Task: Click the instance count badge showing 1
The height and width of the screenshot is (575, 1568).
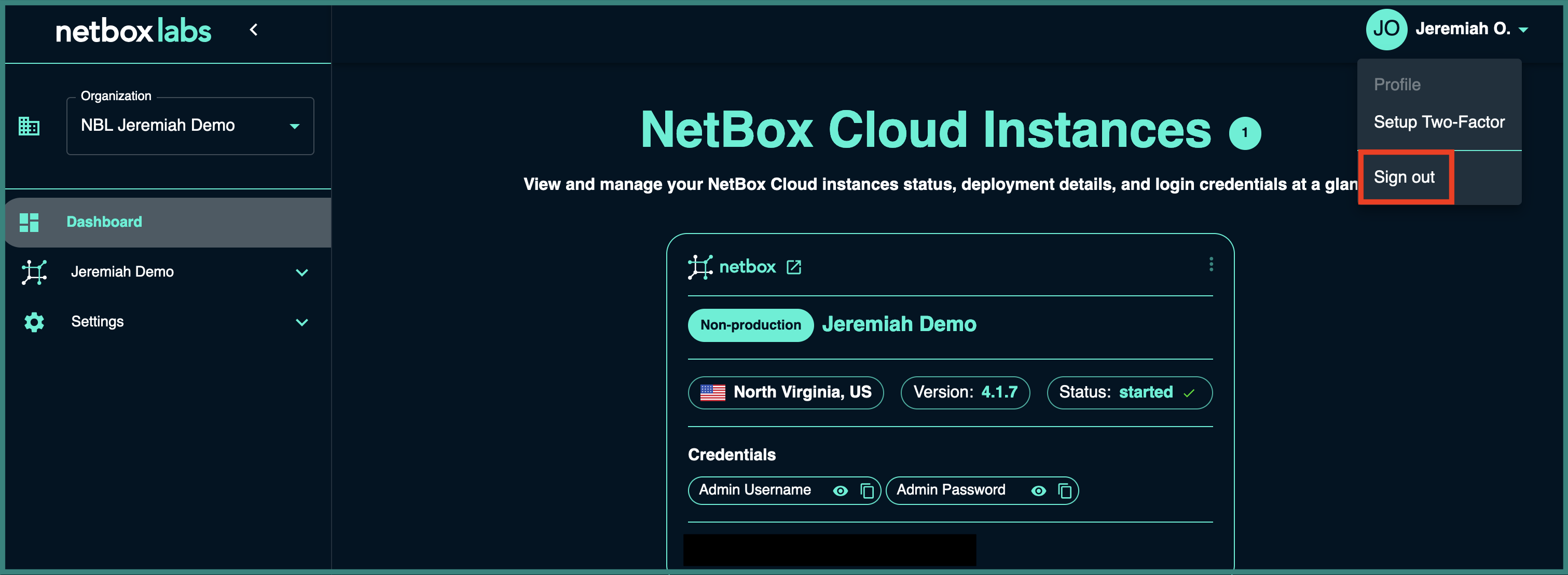Action: (1245, 133)
